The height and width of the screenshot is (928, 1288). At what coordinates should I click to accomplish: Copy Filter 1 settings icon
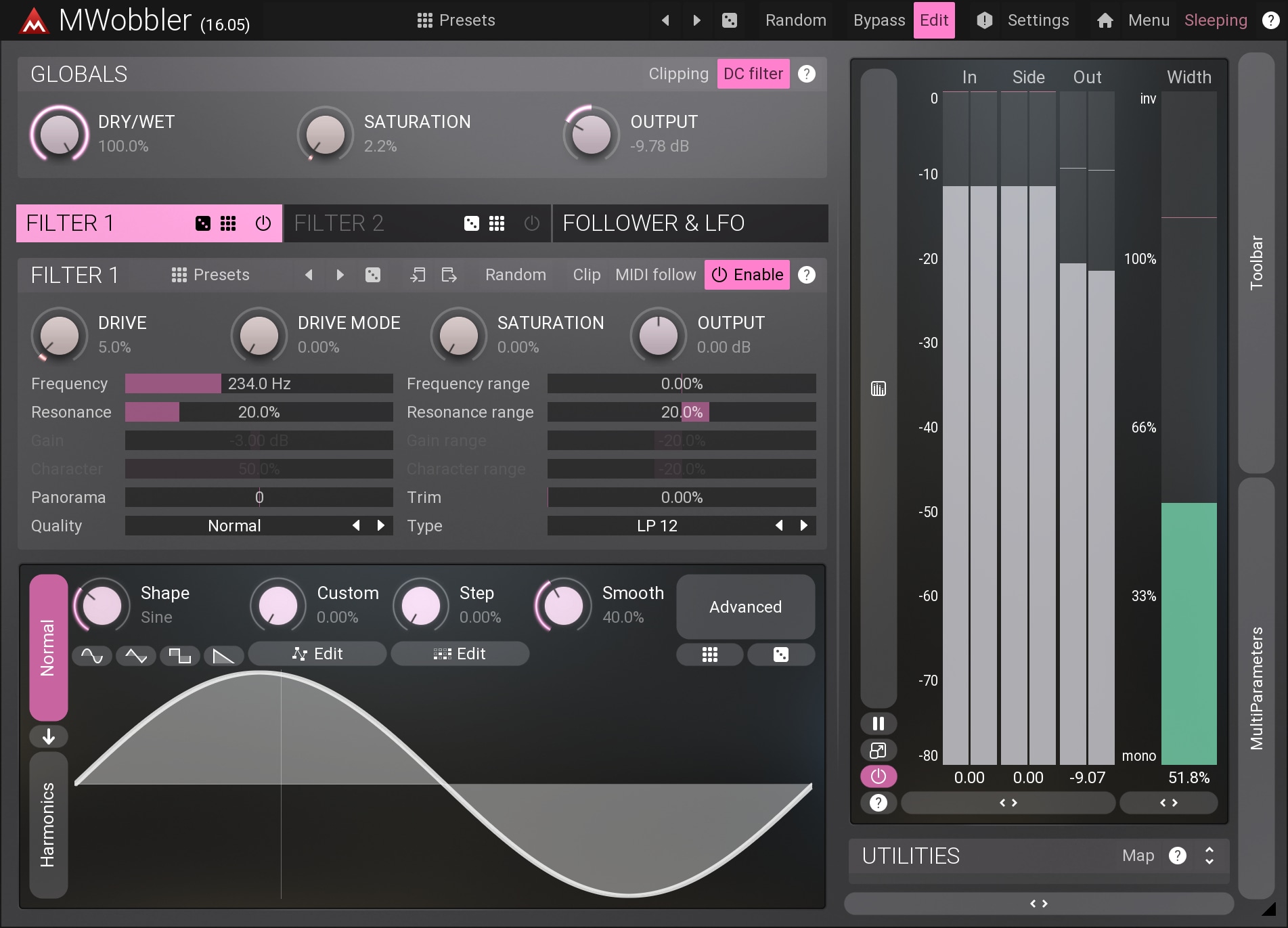tap(418, 275)
